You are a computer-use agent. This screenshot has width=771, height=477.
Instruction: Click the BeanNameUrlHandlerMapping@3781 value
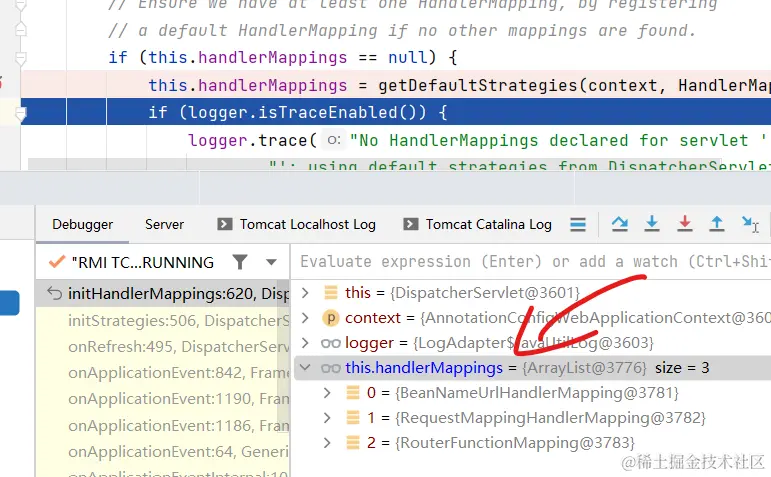click(537, 393)
